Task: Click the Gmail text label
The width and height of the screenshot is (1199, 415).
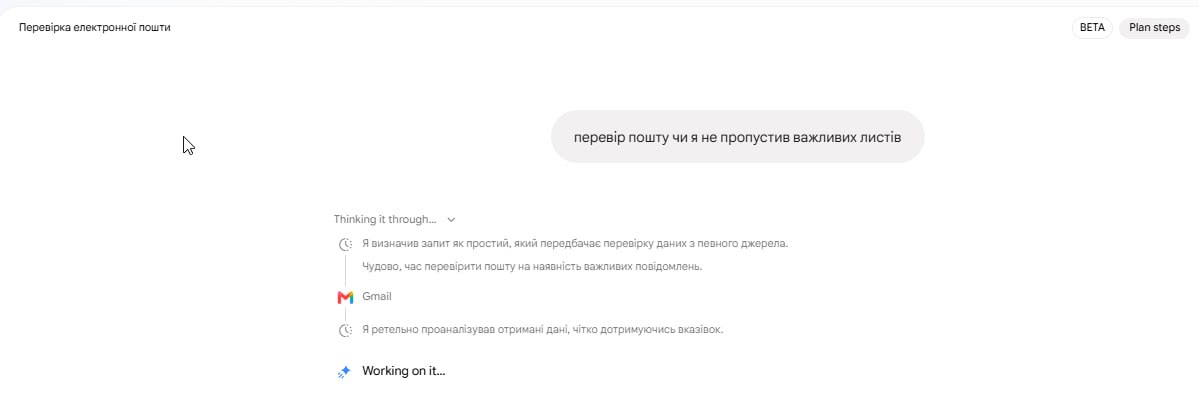Action: (x=377, y=297)
